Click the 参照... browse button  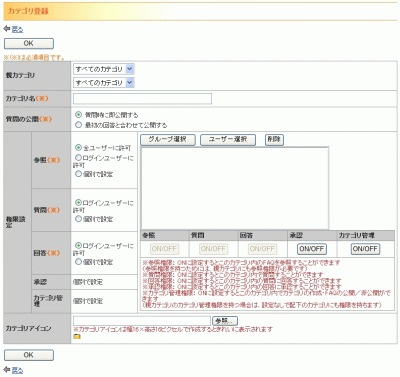tap(225, 321)
